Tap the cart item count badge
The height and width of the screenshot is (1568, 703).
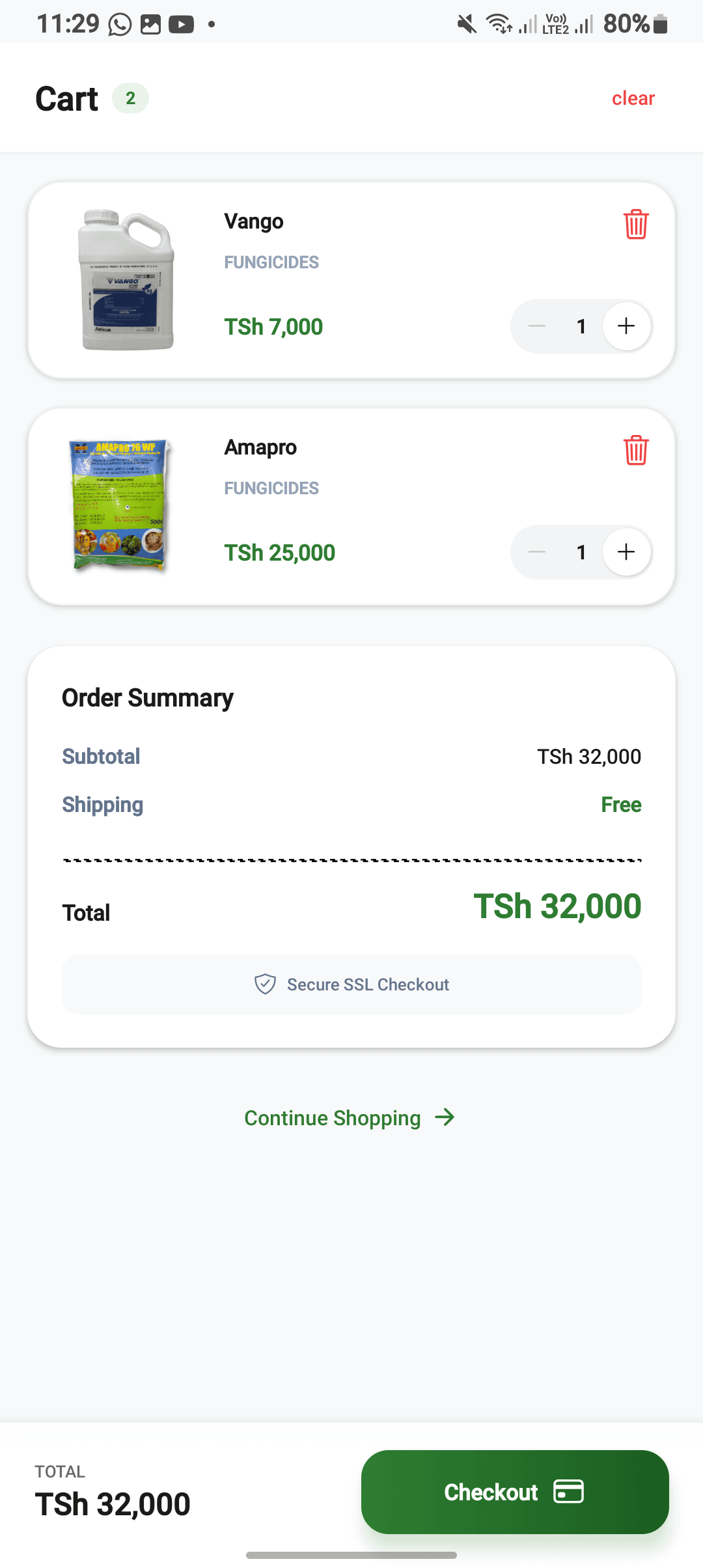coord(131,98)
